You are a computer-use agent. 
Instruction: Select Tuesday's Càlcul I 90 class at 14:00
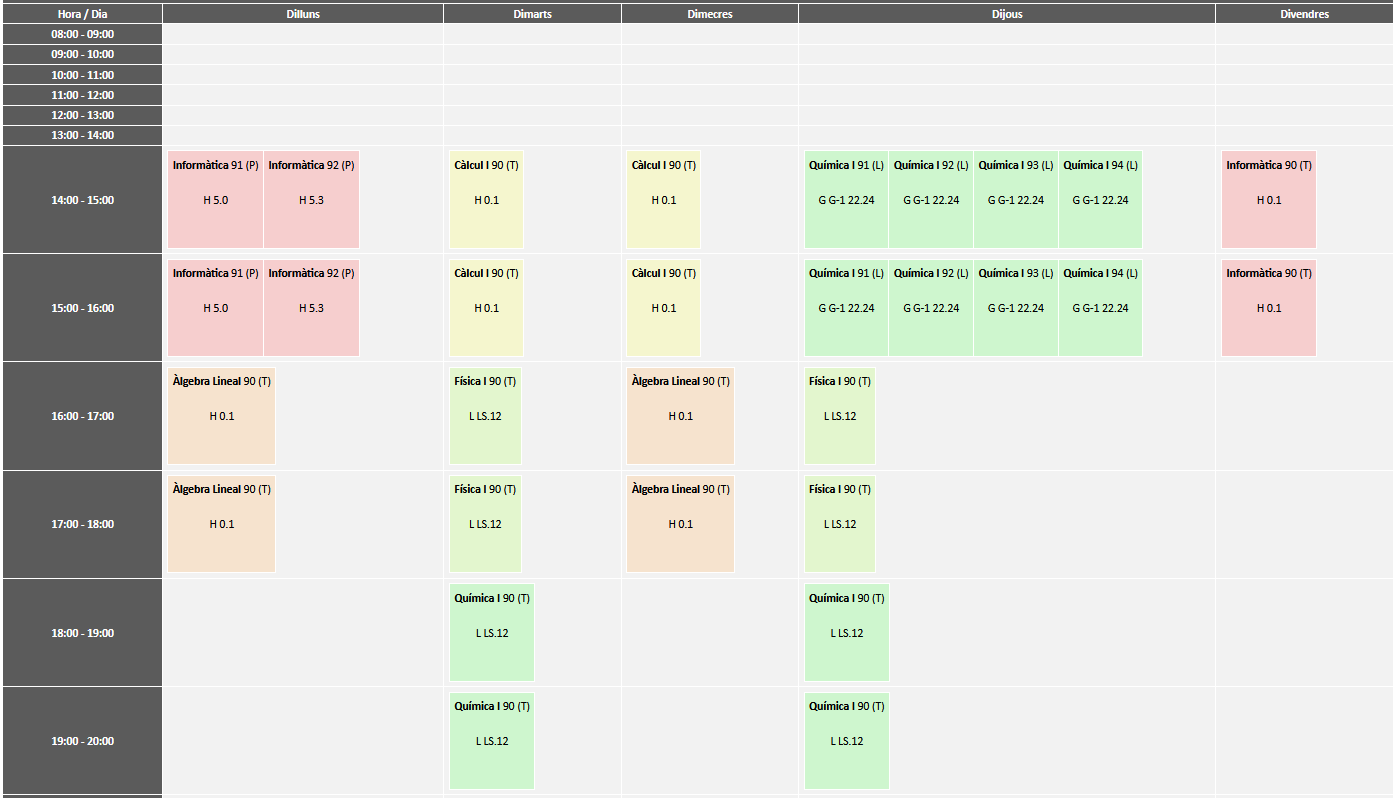pos(486,199)
